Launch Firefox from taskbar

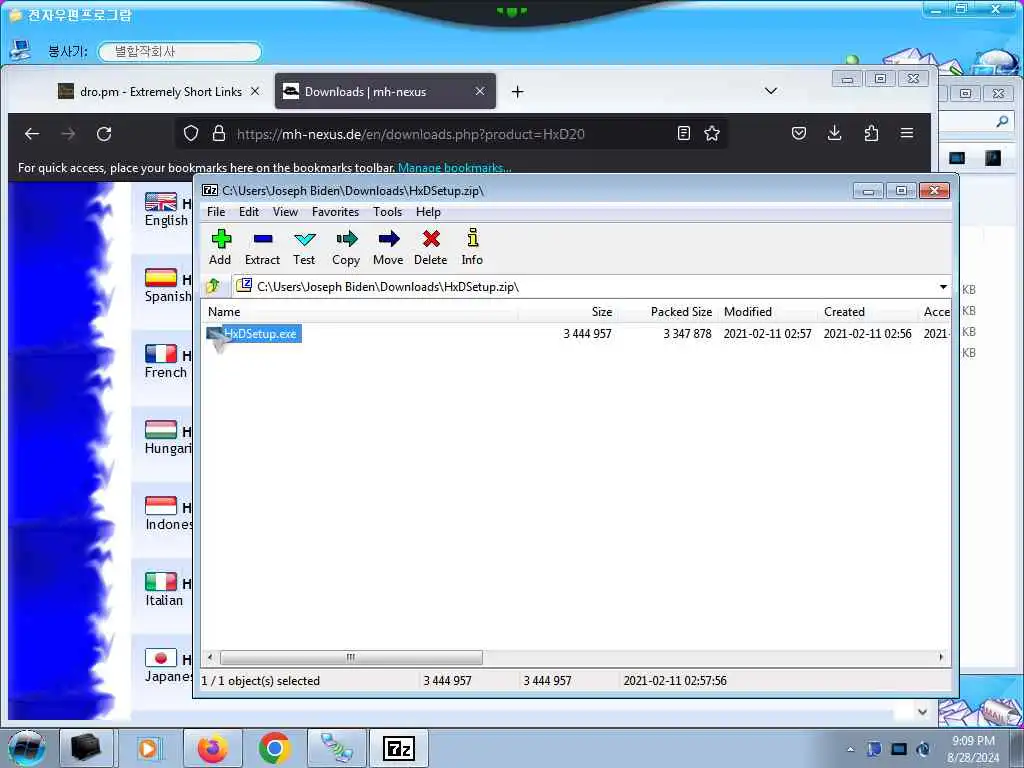(x=213, y=748)
